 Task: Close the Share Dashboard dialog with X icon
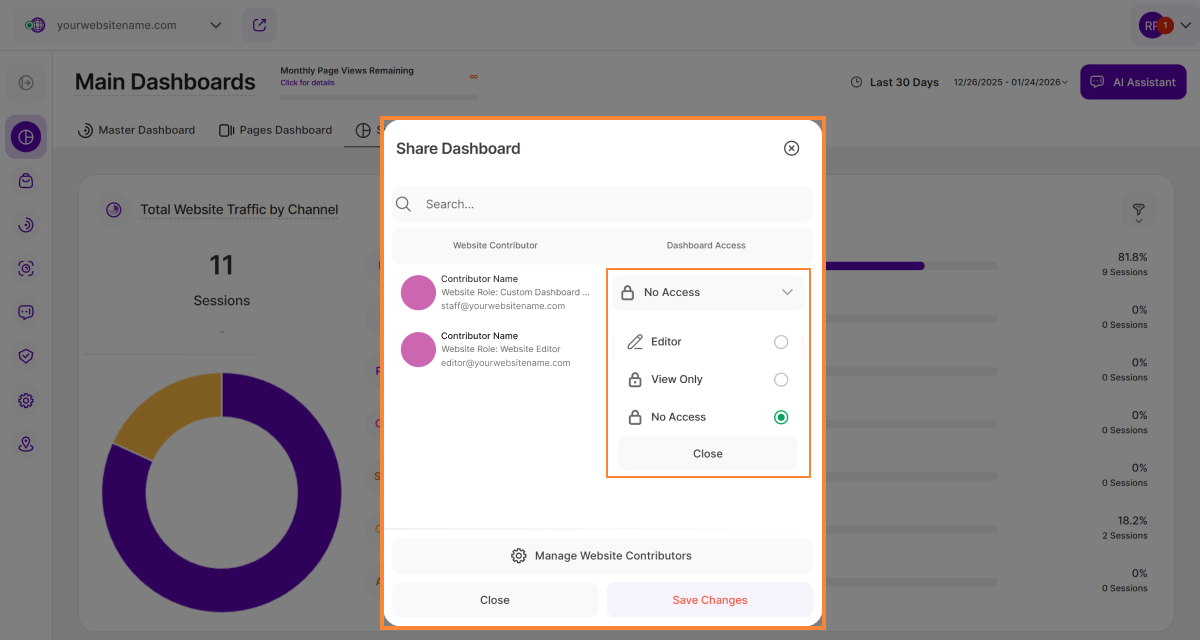click(791, 148)
